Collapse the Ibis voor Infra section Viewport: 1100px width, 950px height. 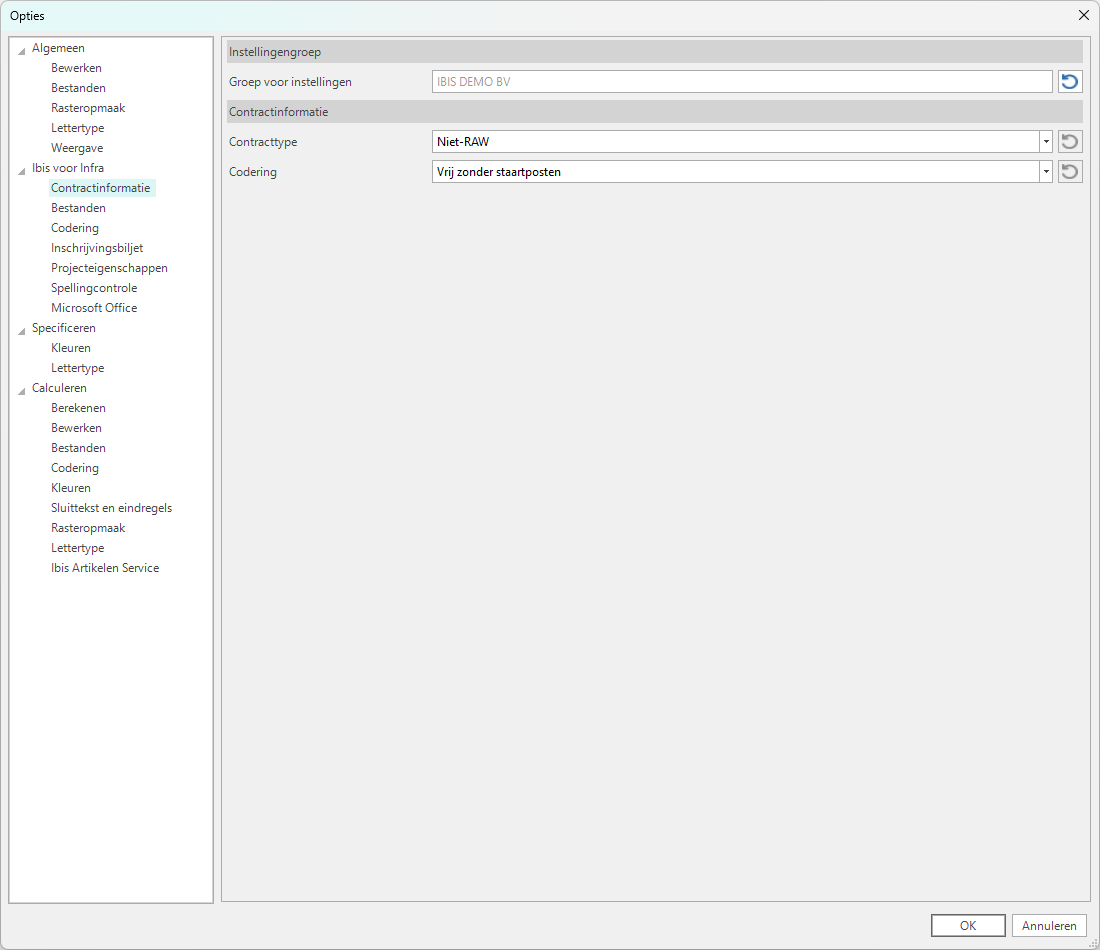(22, 169)
